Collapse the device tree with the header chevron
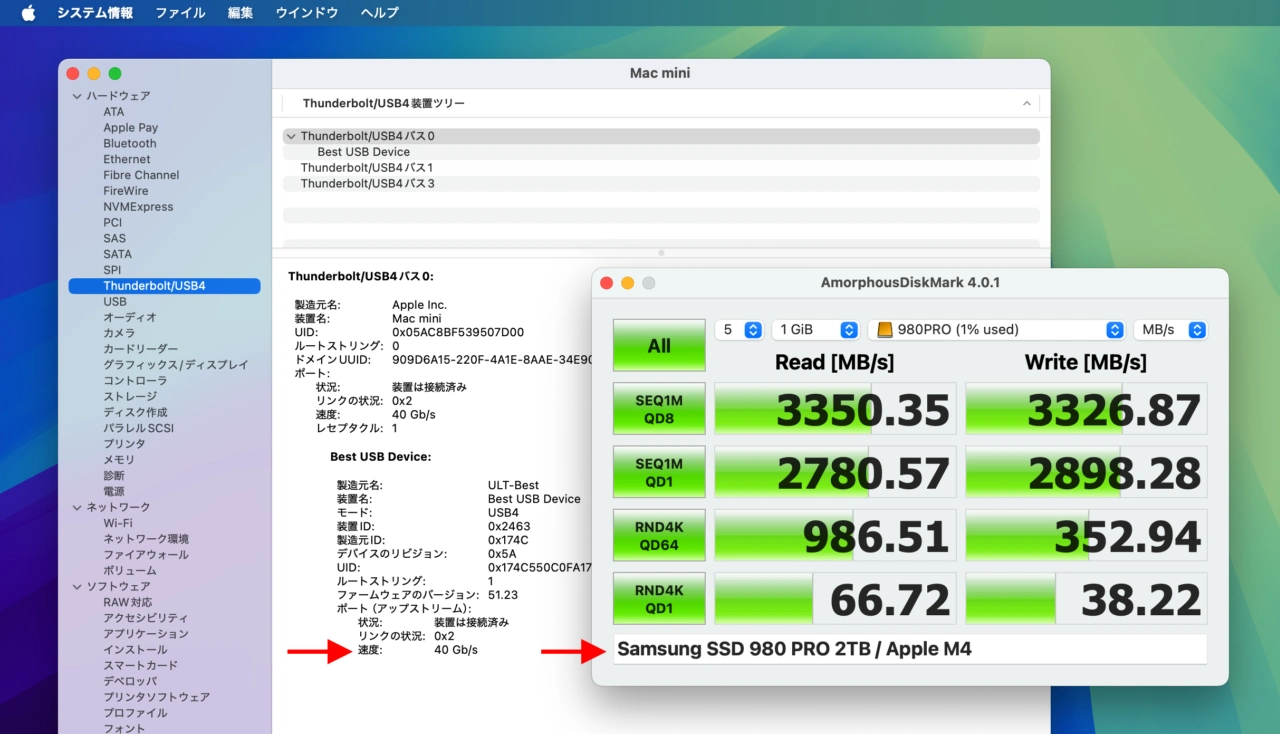Screen dimensions: 1280x734 tap(1026, 102)
